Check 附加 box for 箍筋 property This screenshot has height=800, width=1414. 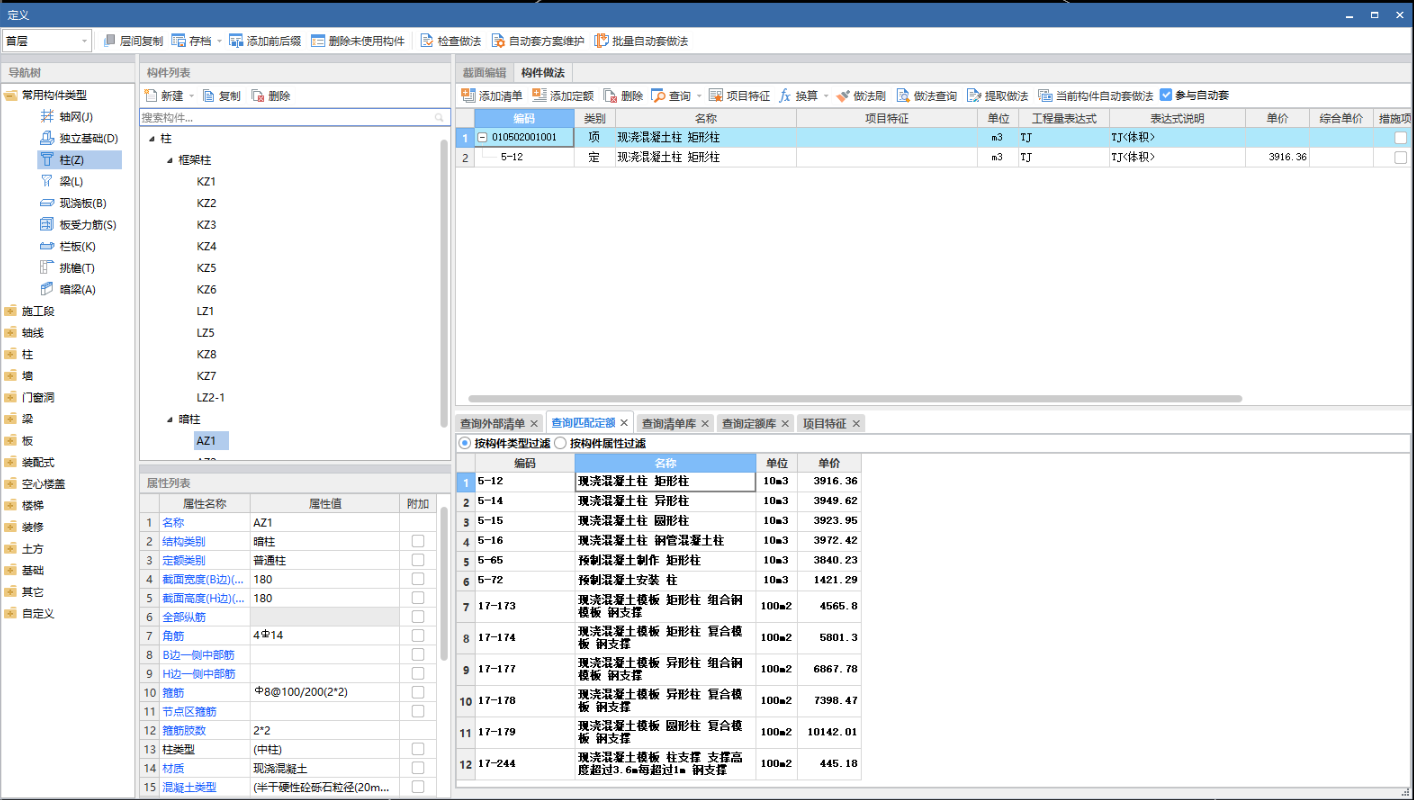[418, 692]
